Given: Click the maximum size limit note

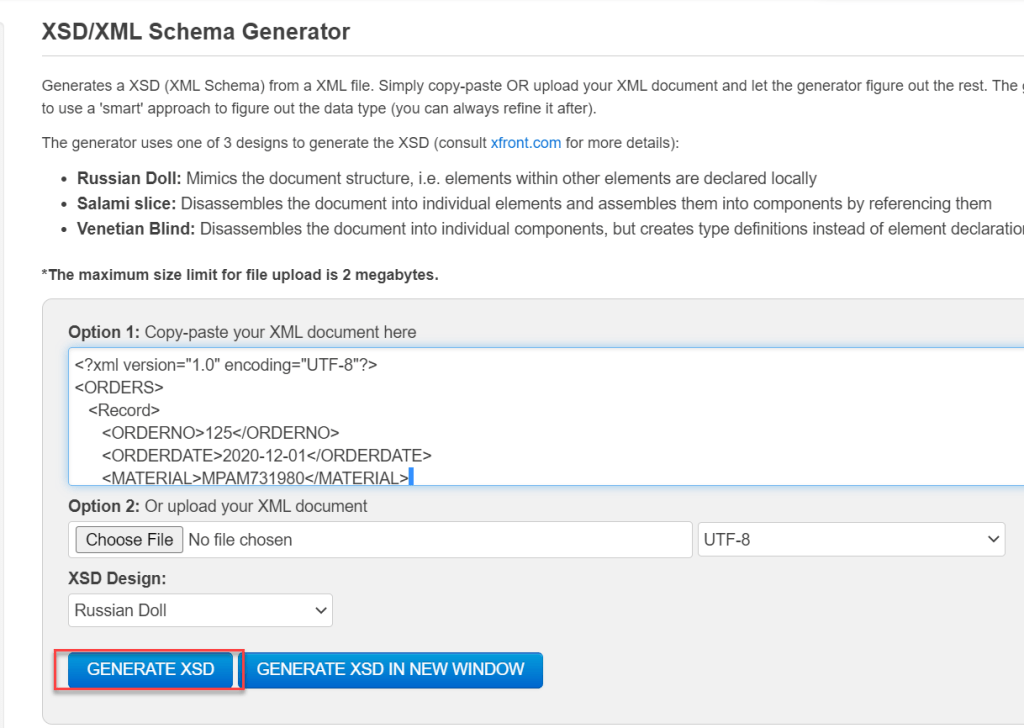Looking at the screenshot, I should pyautogui.click(x=240, y=274).
